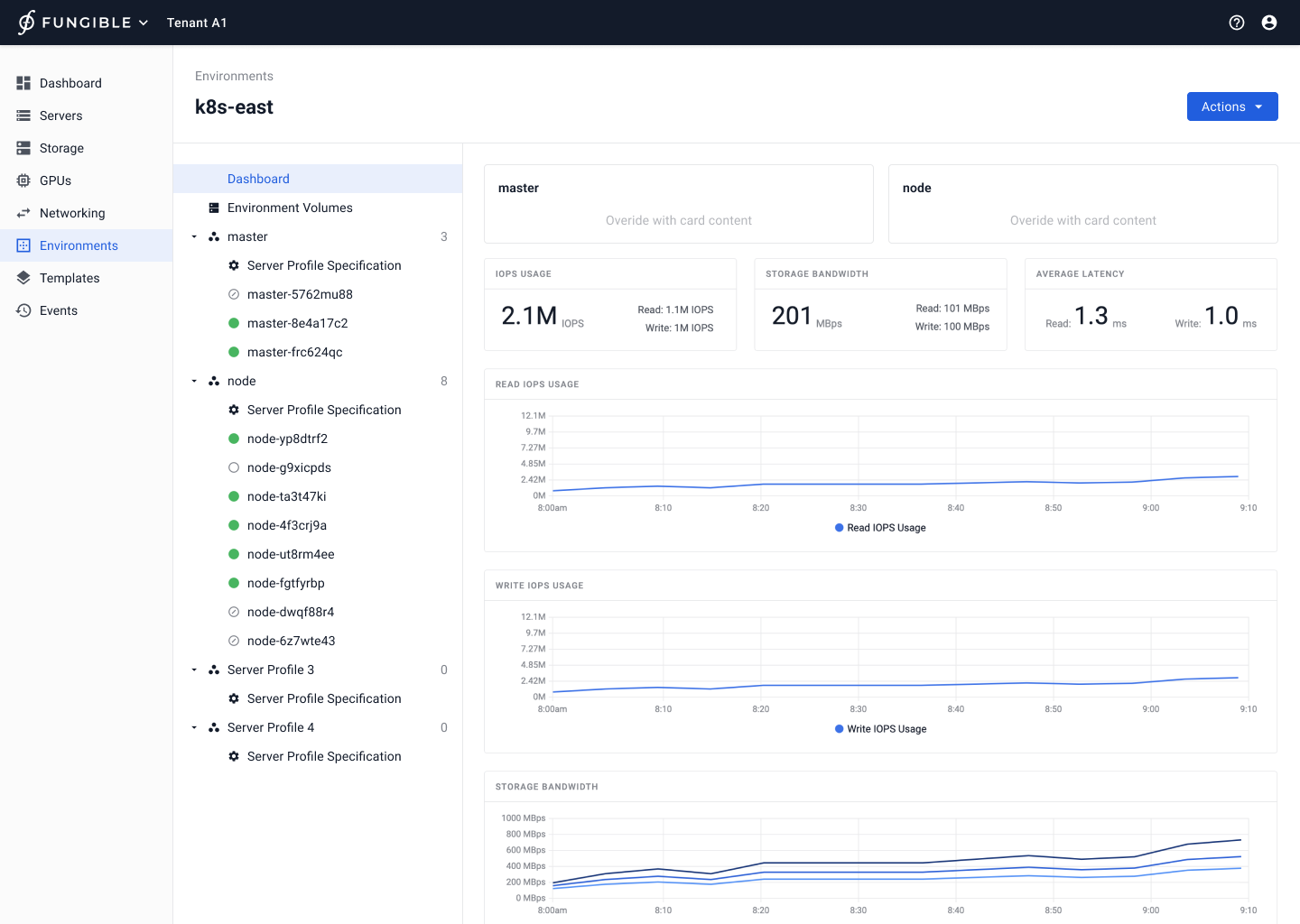Viewport: 1300px width, 924px height.
Task: Open Servers in the left sidebar
Action: coord(60,115)
